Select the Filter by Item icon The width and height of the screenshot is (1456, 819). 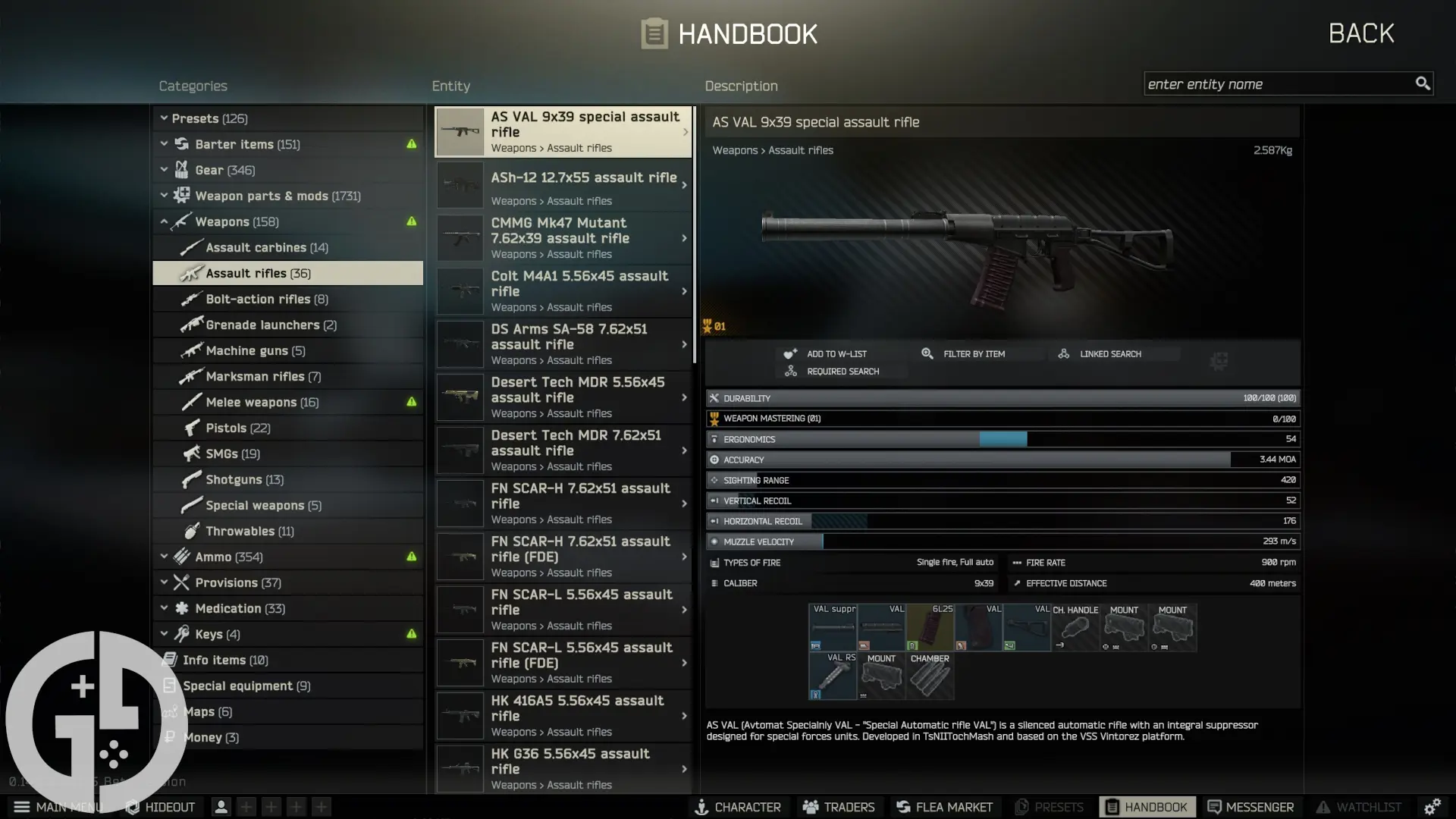click(x=927, y=353)
